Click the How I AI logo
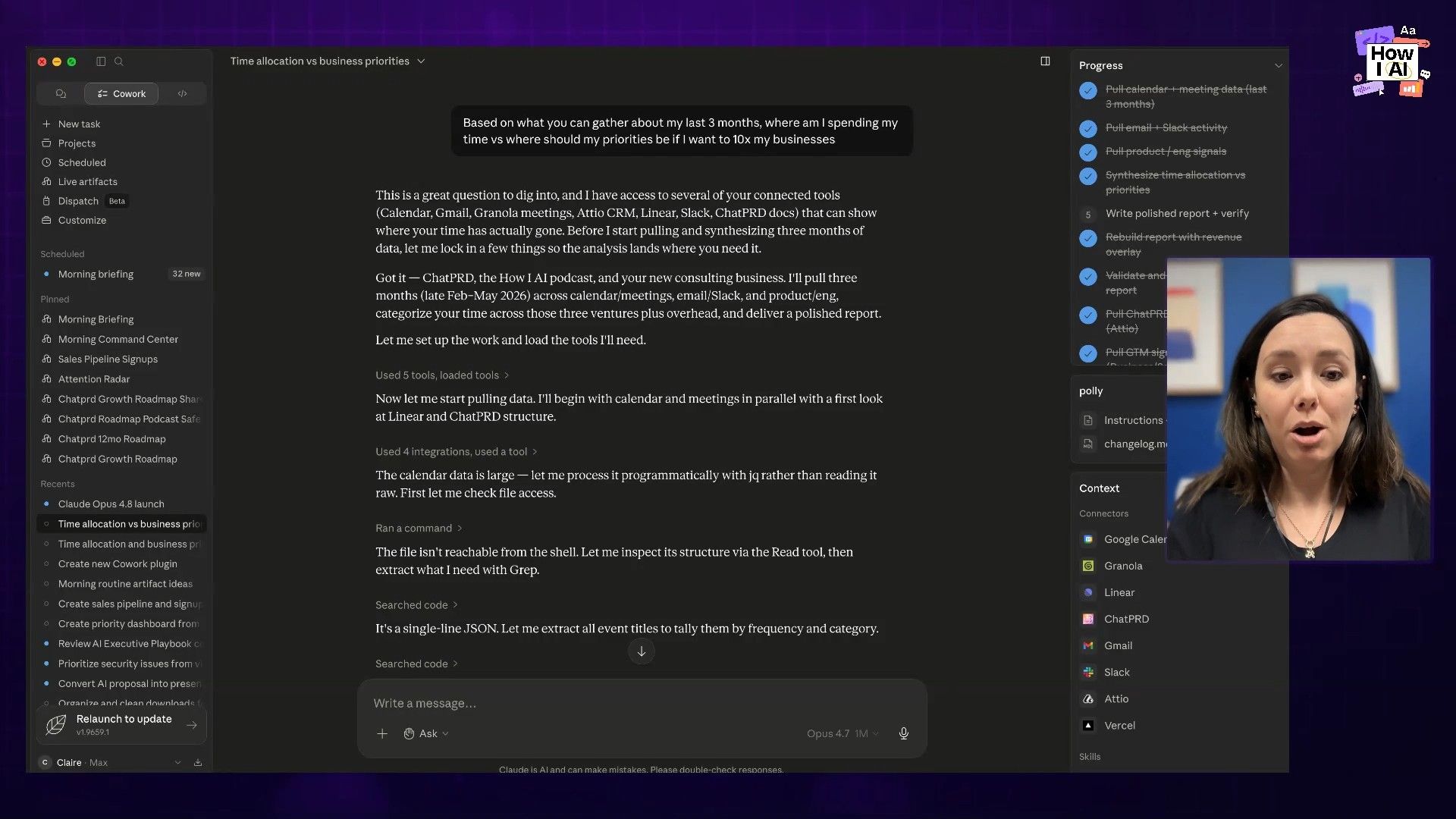 (1392, 62)
